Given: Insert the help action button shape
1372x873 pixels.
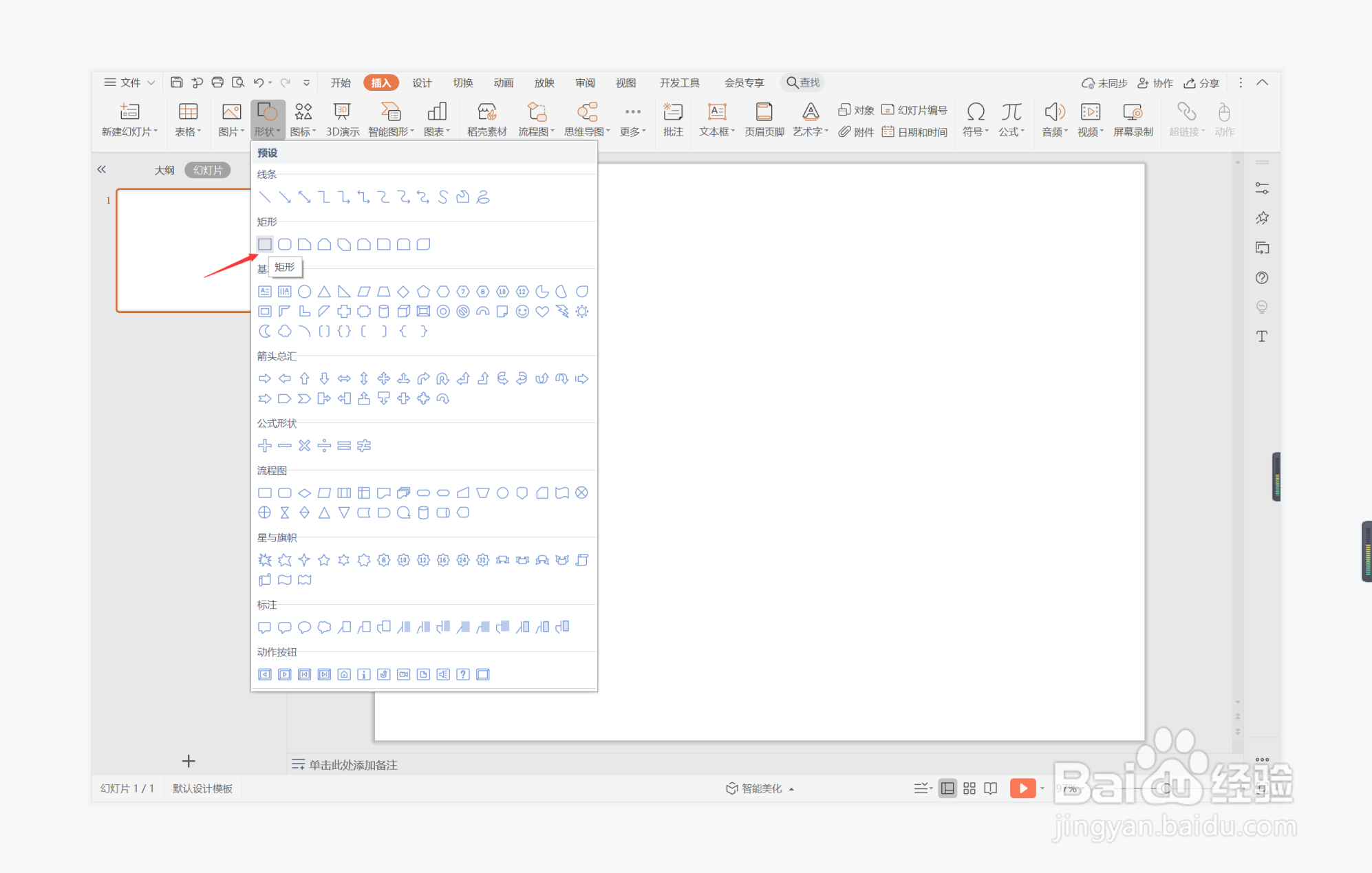Looking at the screenshot, I should pyautogui.click(x=463, y=674).
